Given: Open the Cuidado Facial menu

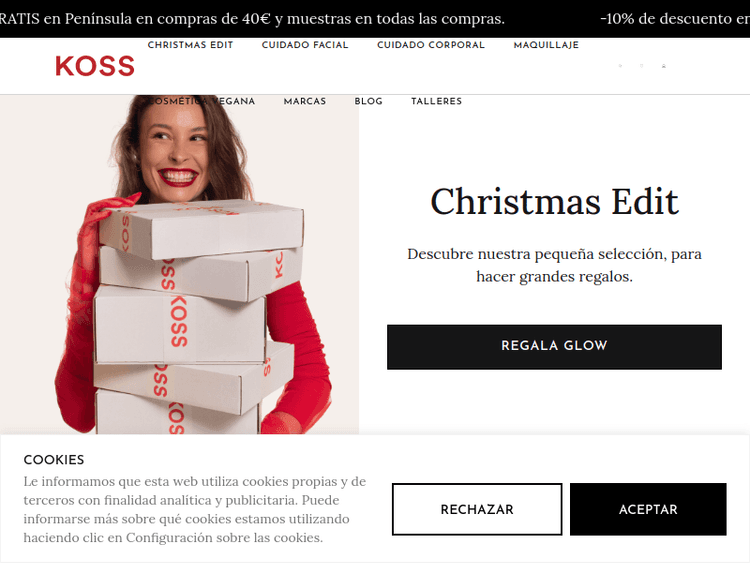Looking at the screenshot, I should (x=305, y=45).
